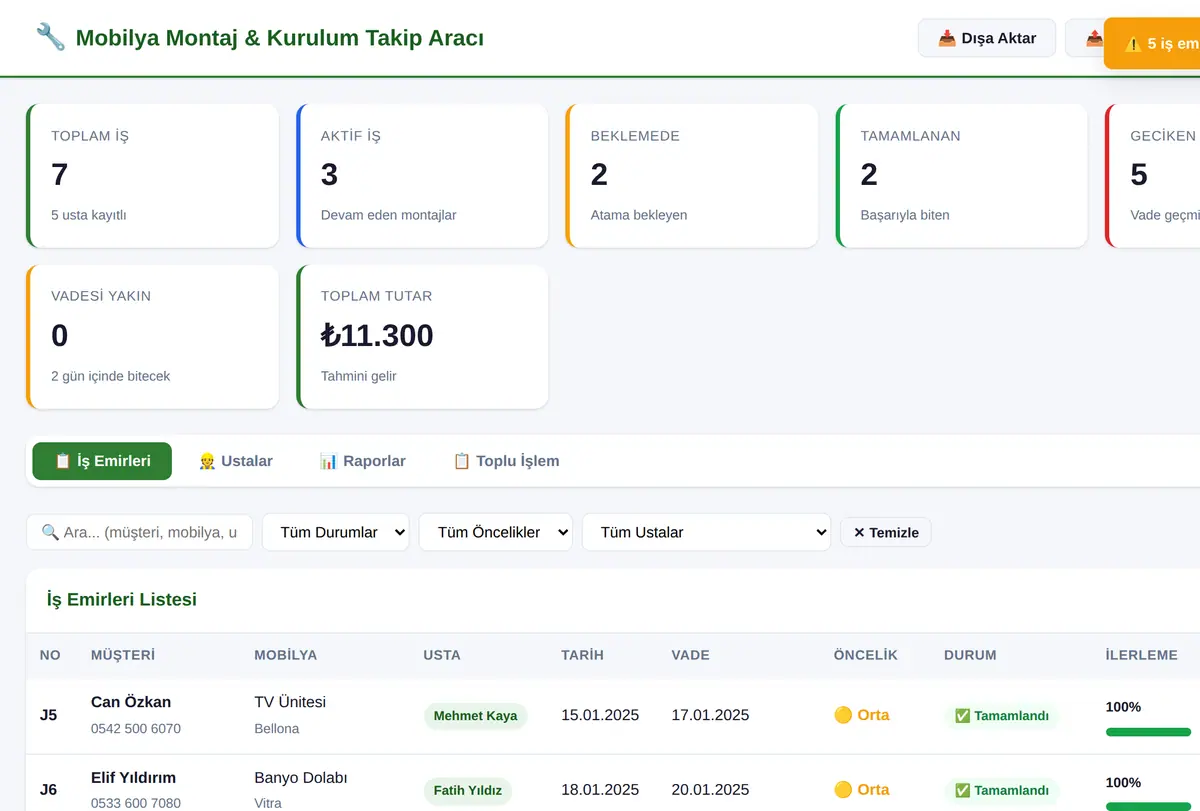Click the DURUM column header
This screenshot has height=811, width=1200.
coord(970,656)
